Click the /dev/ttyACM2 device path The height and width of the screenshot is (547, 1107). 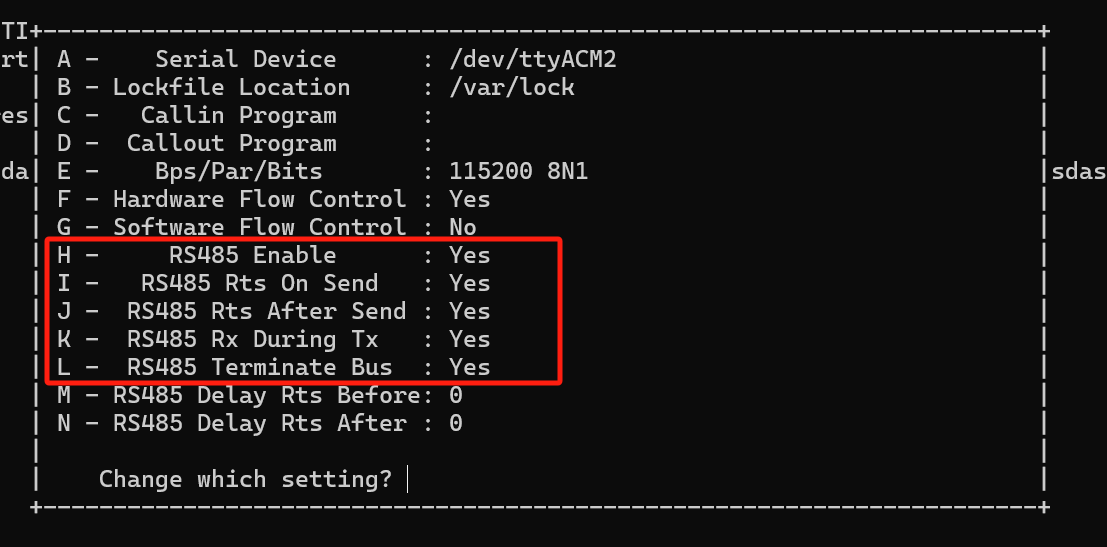532,59
